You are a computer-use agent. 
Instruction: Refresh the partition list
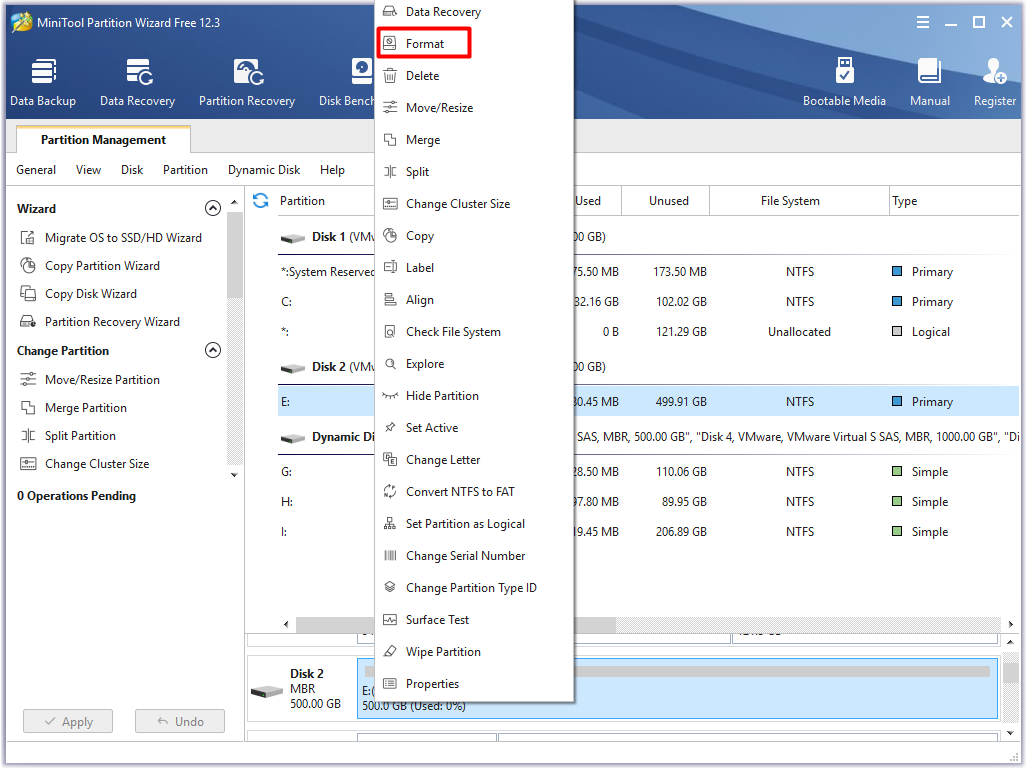tap(260, 200)
